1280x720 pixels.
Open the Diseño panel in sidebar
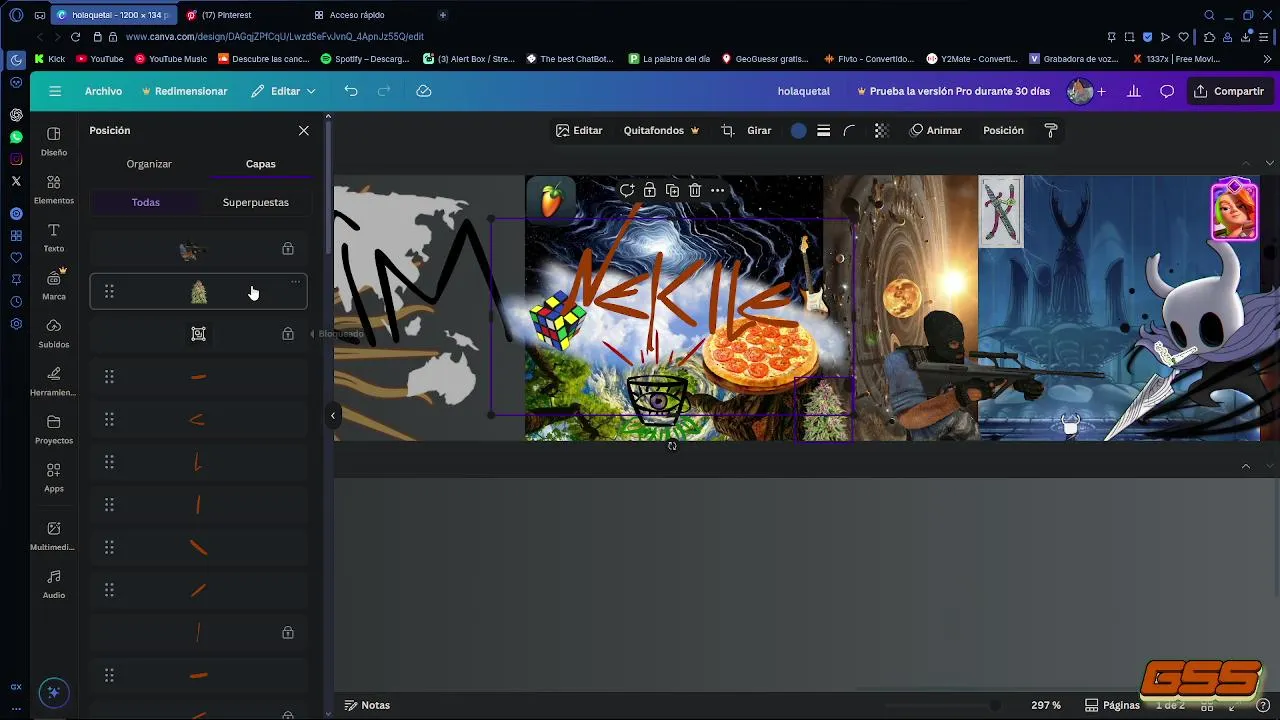pos(54,141)
